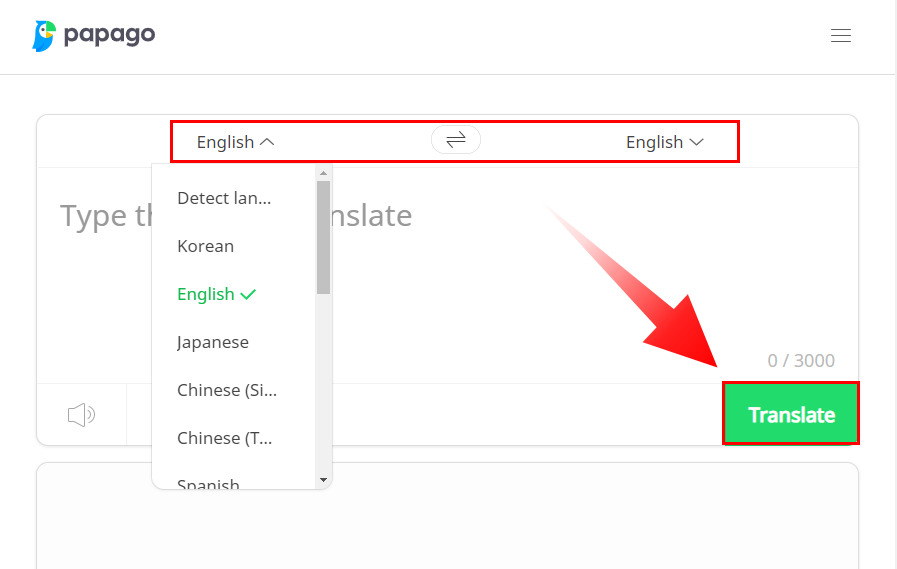Click the scrollbar down arrow
This screenshot has width=897, height=569.
[x=323, y=480]
